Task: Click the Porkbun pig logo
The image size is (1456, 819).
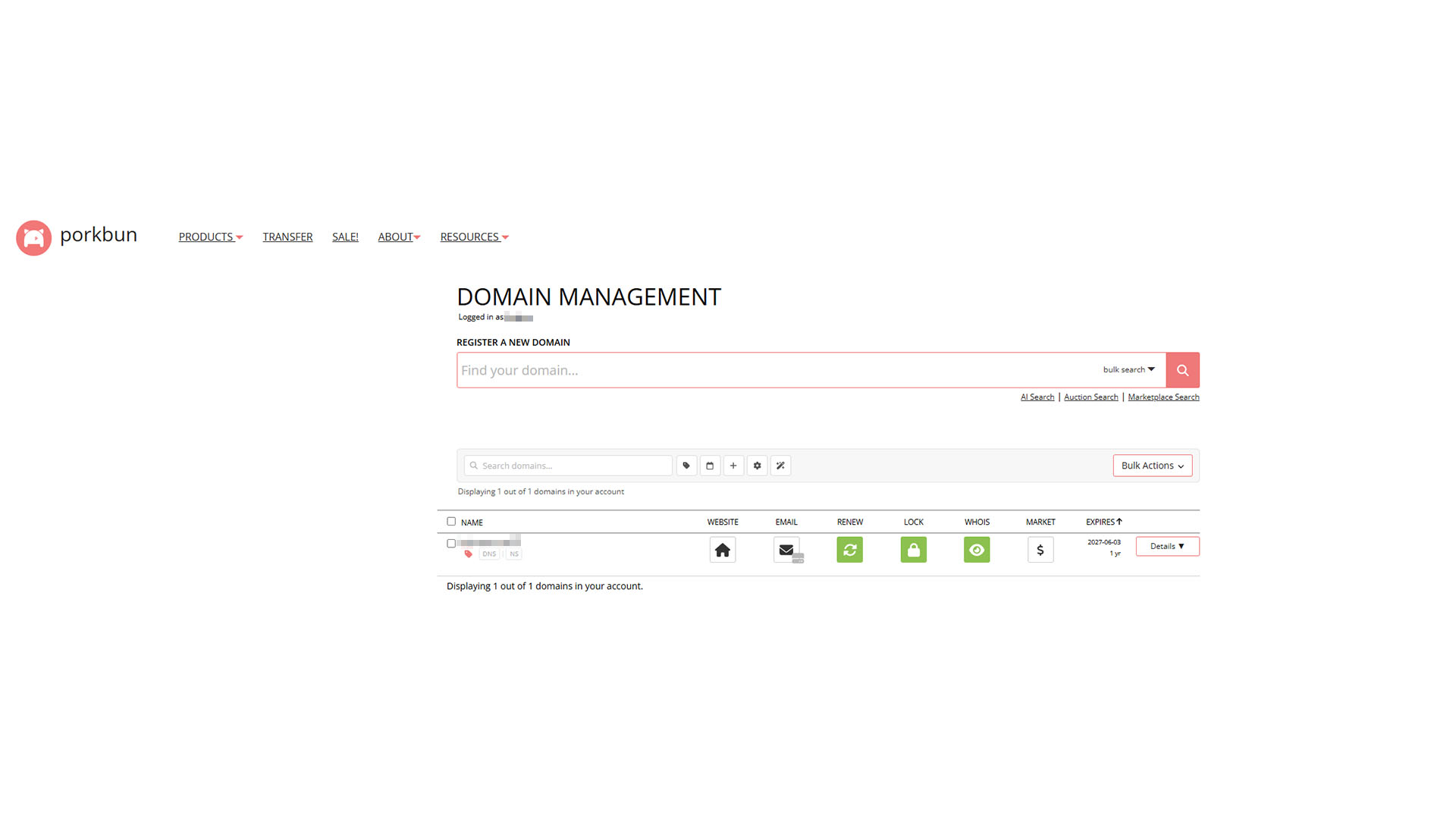Action: (33, 238)
